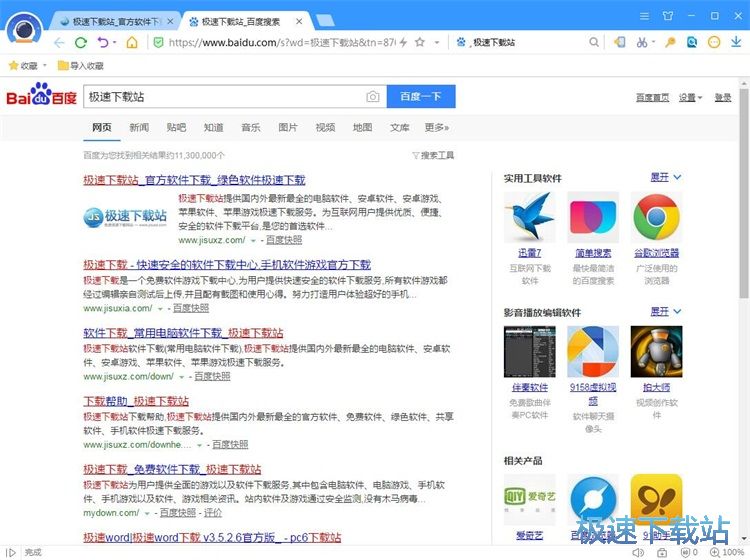The height and width of the screenshot is (560, 750).
Task: Open the 简单搜索 app icon
Action: coord(593,217)
